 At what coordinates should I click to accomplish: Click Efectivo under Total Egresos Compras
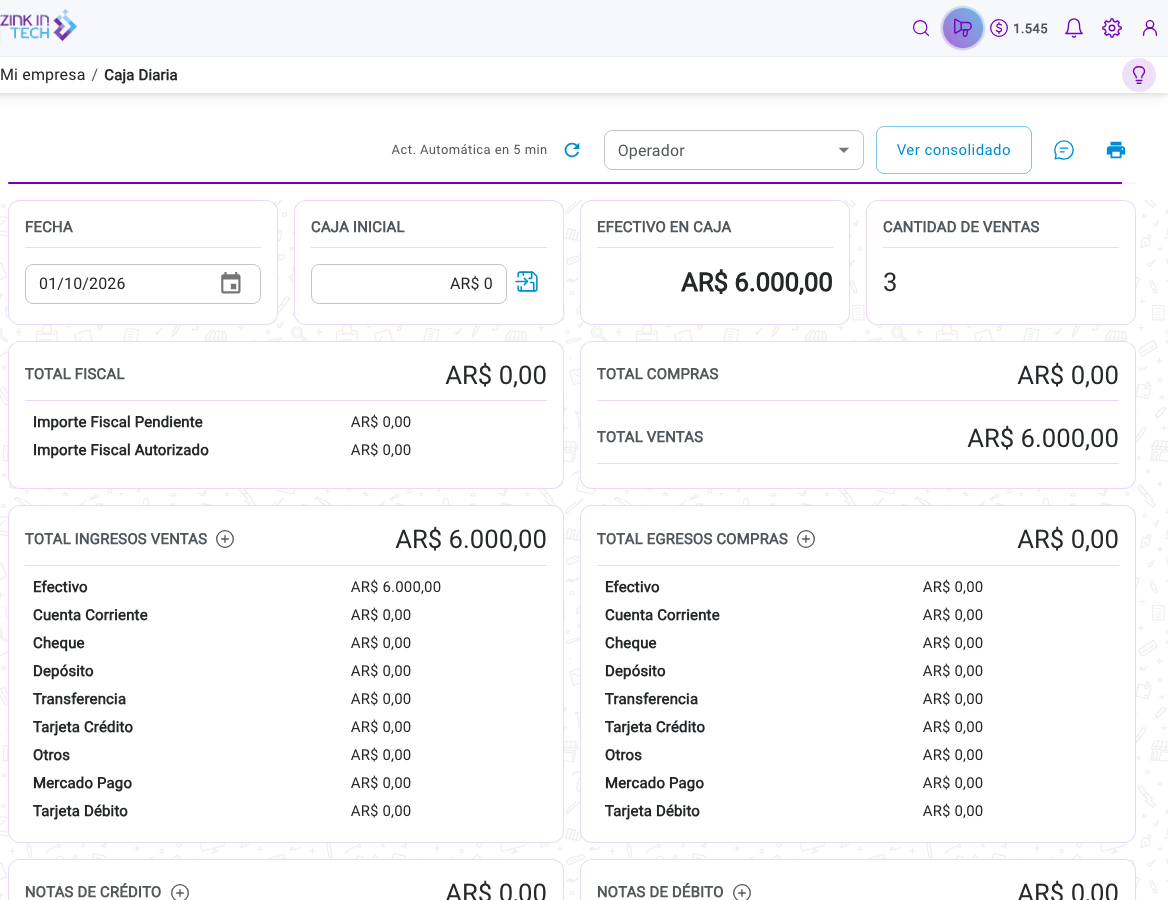point(632,587)
